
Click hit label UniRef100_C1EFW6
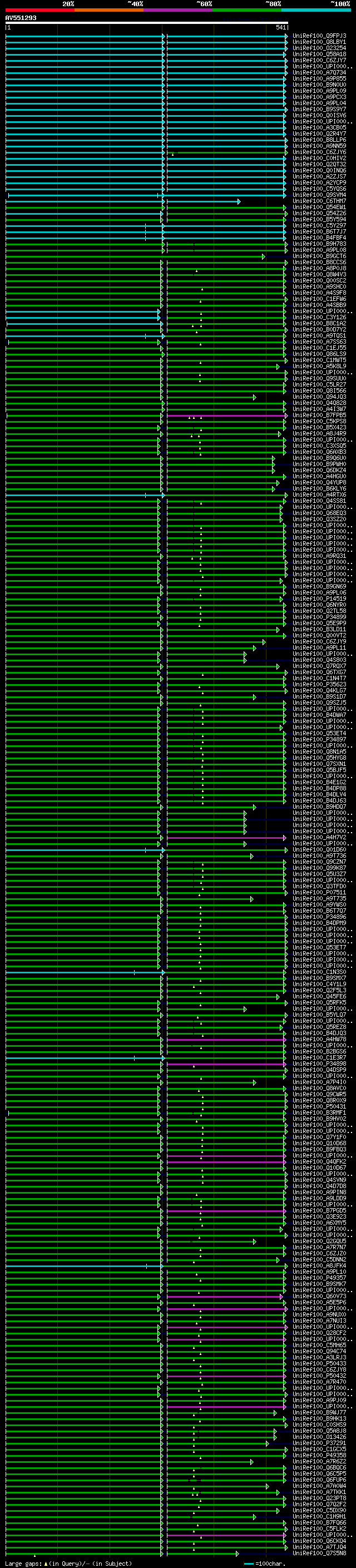(x=319, y=299)
